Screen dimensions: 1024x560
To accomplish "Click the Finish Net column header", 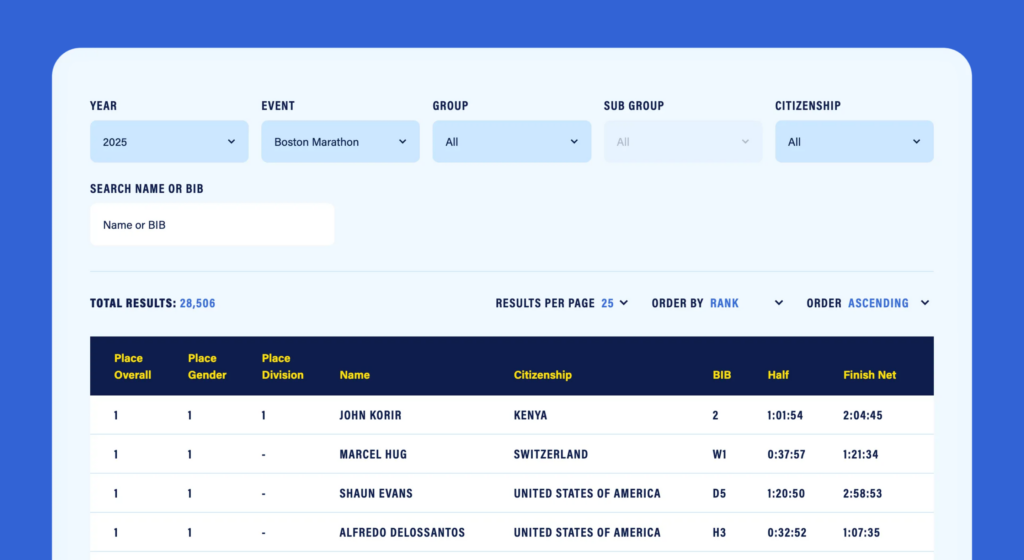I will pos(869,375).
